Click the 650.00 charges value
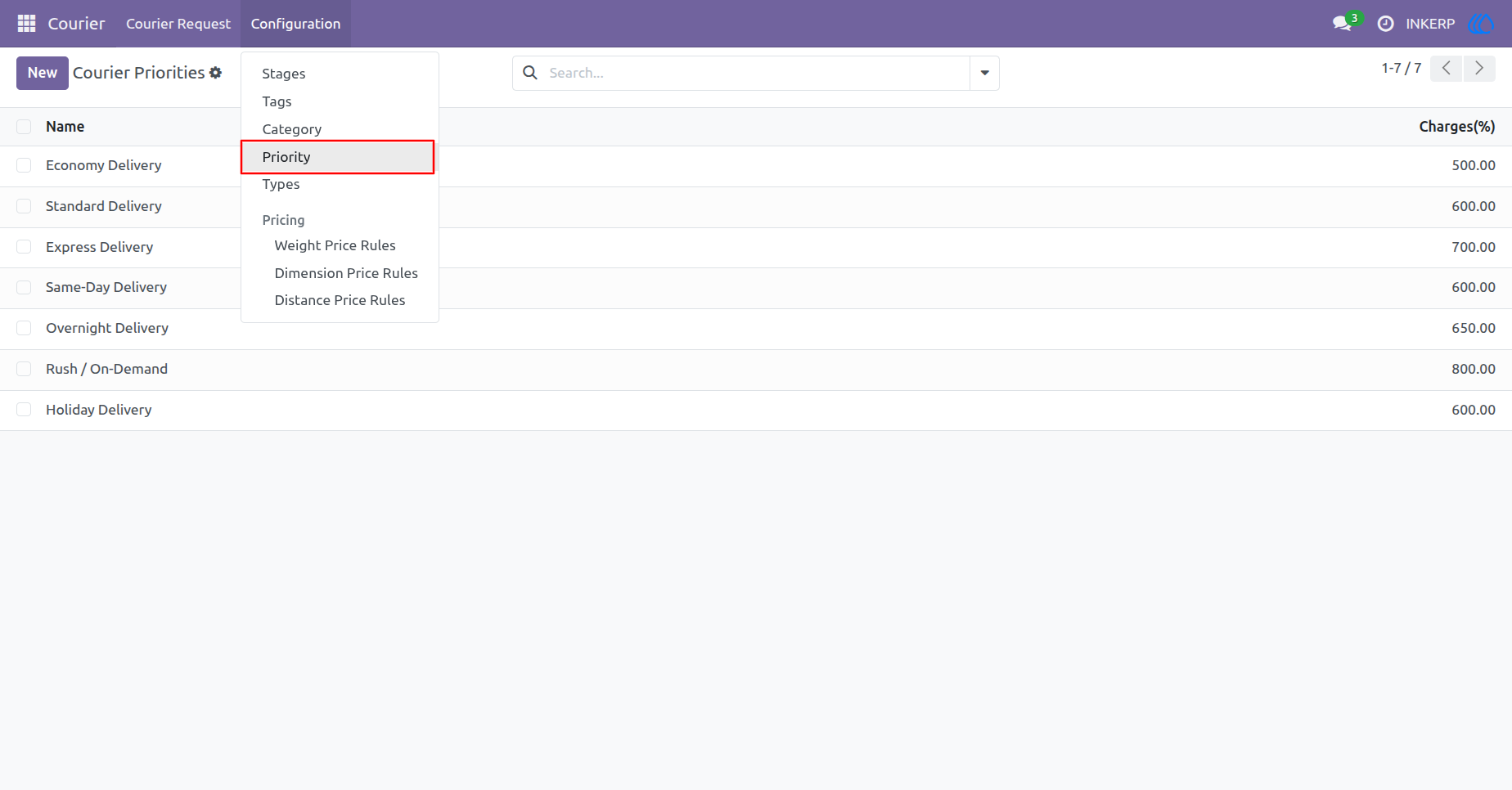Screen dimensions: 1512x790 [x=1474, y=328]
